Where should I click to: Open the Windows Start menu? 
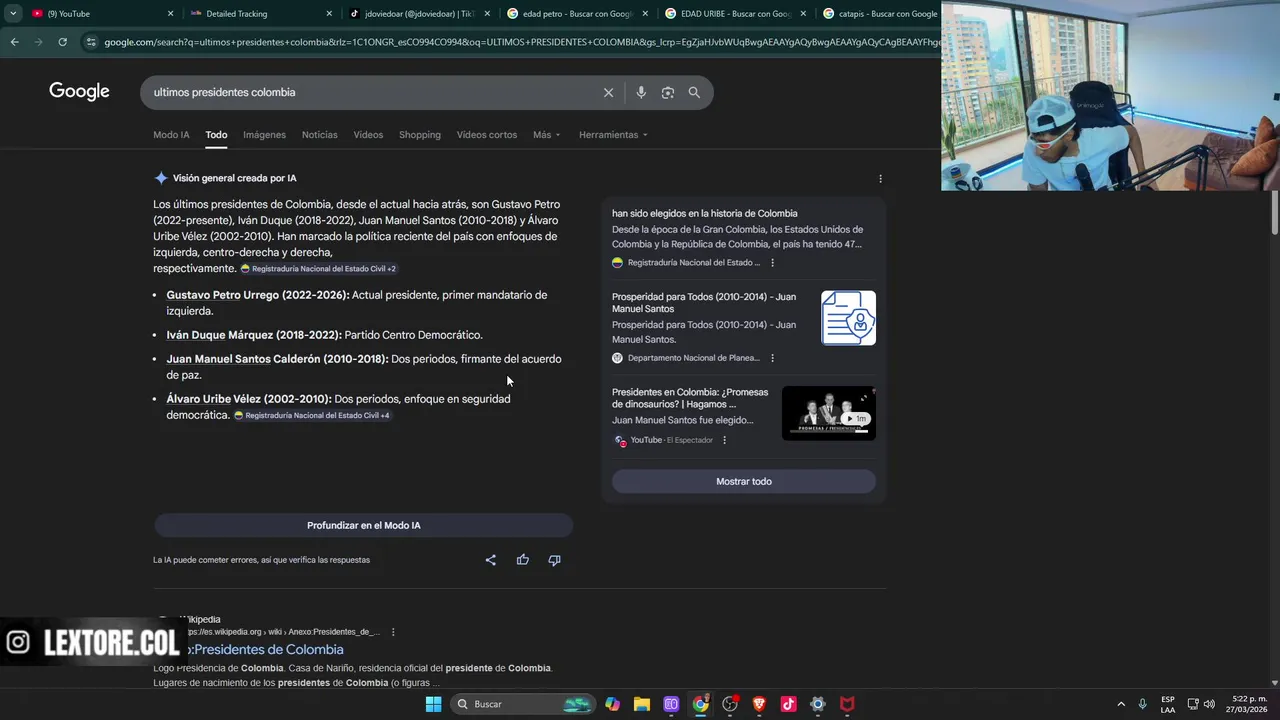click(x=433, y=704)
